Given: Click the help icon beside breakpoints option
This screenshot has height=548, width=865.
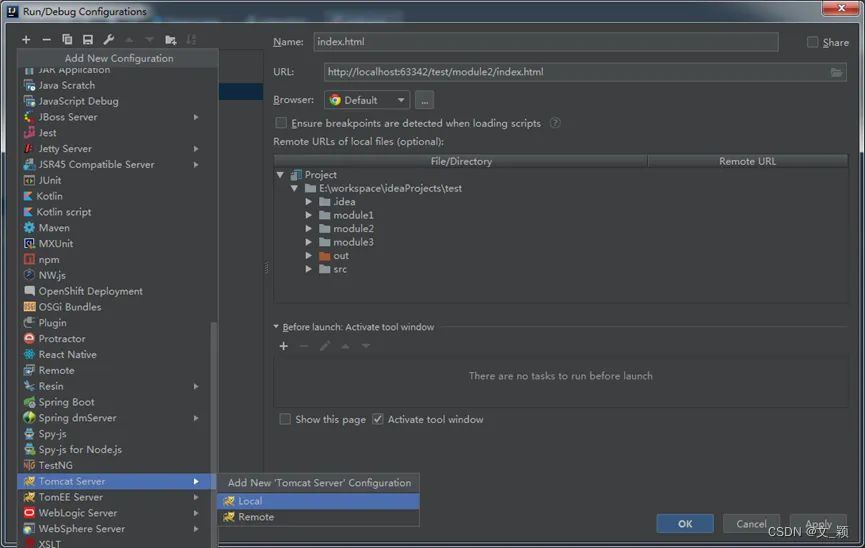Looking at the screenshot, I should coord(555,123).
